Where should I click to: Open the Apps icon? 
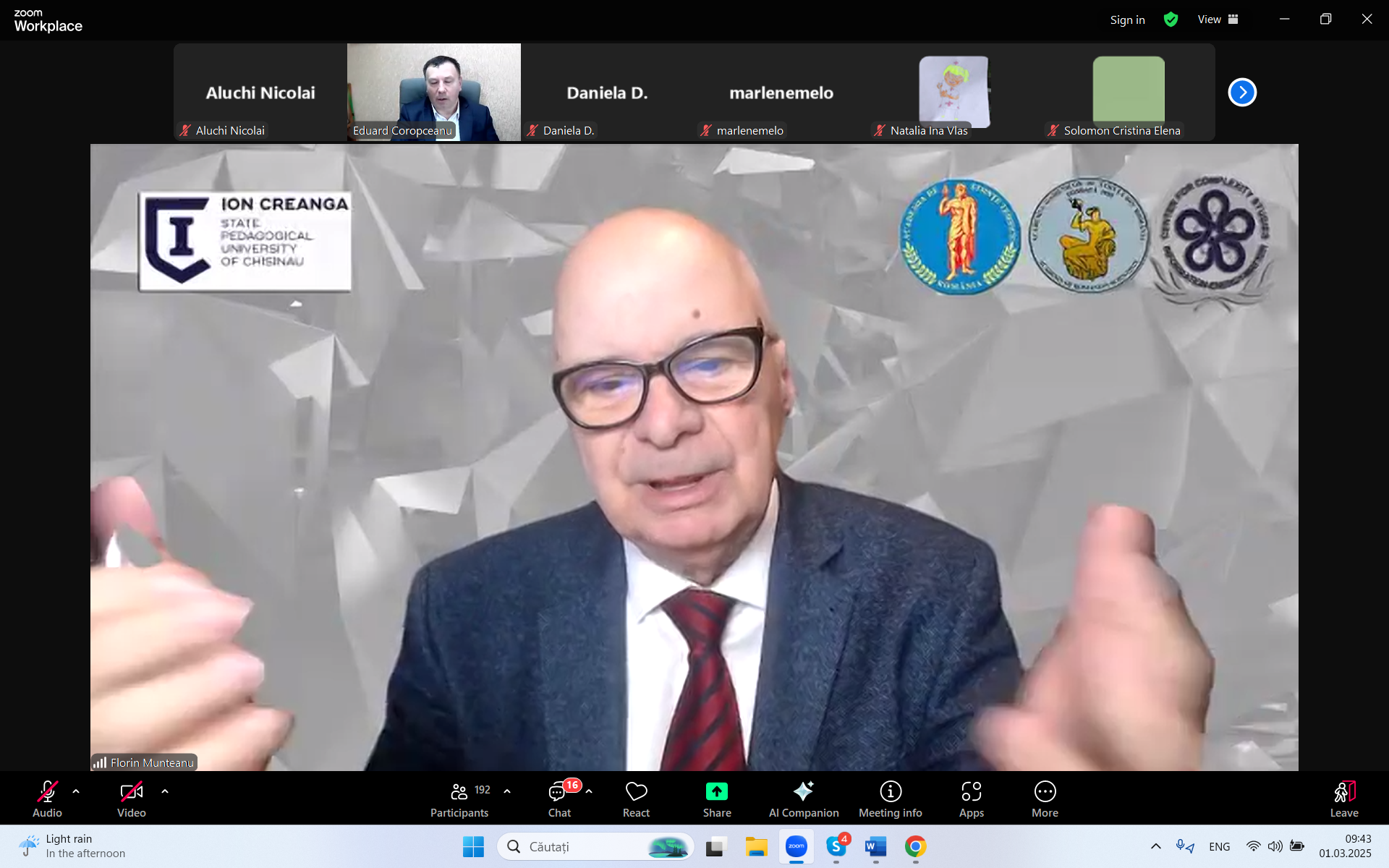coord(971,792)
